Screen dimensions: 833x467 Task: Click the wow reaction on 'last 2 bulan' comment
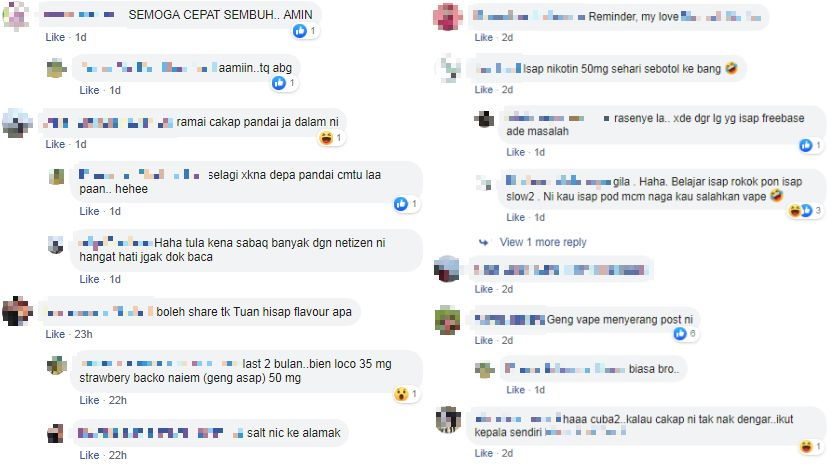[x=402, y=394]
